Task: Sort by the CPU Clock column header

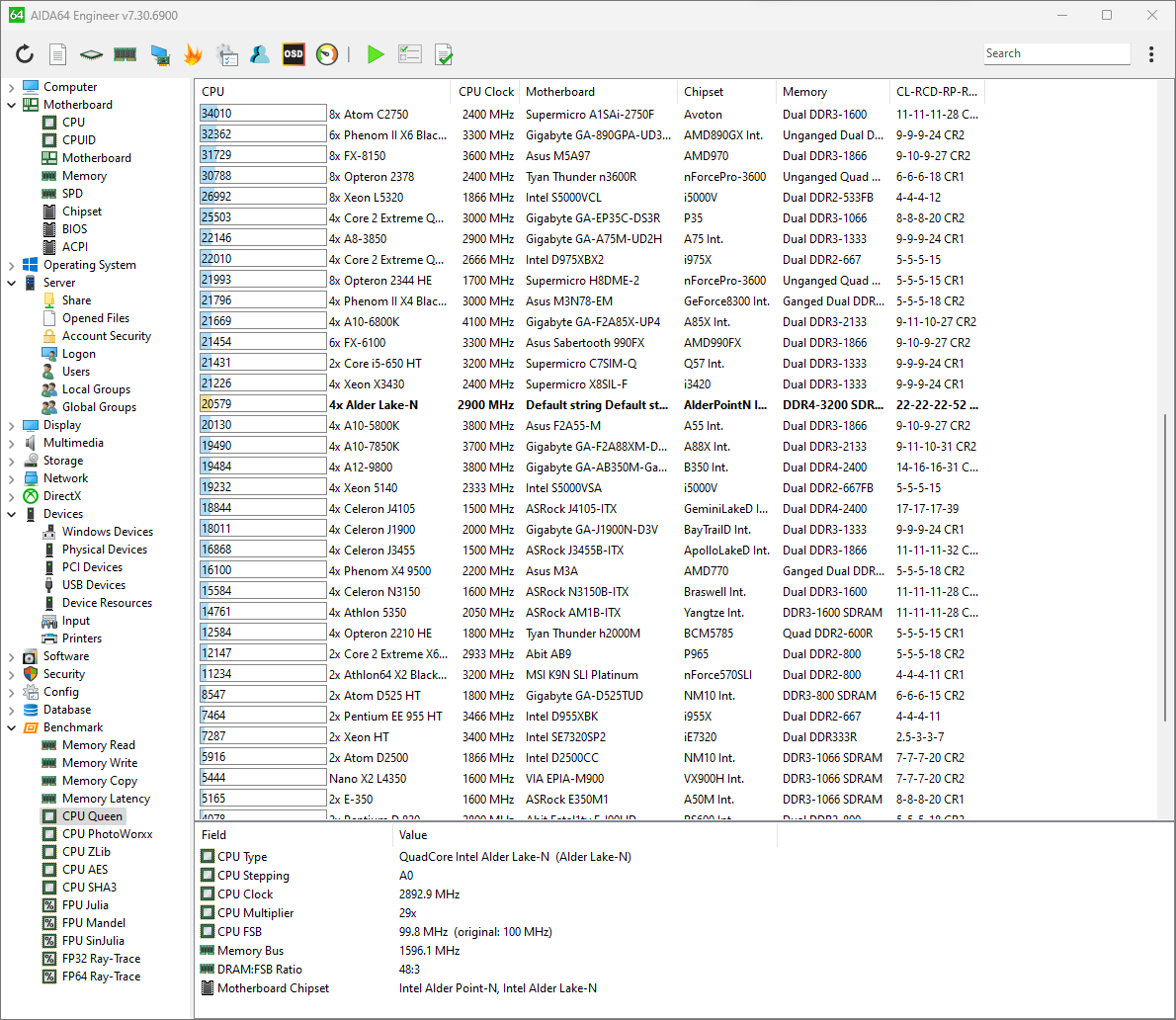Action: [x=486, y=92]
